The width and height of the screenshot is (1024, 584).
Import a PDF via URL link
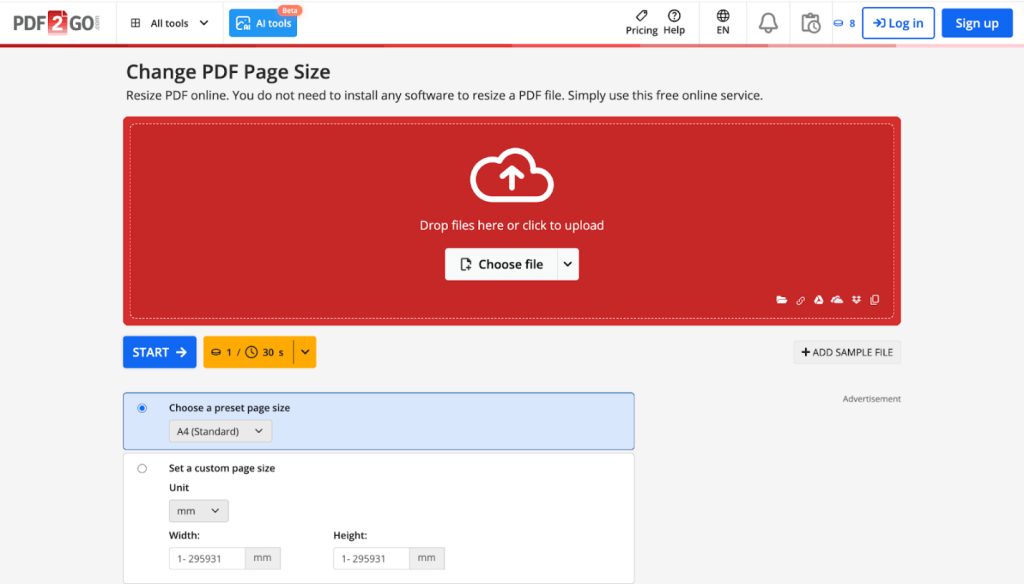click(x=800, y=299)
